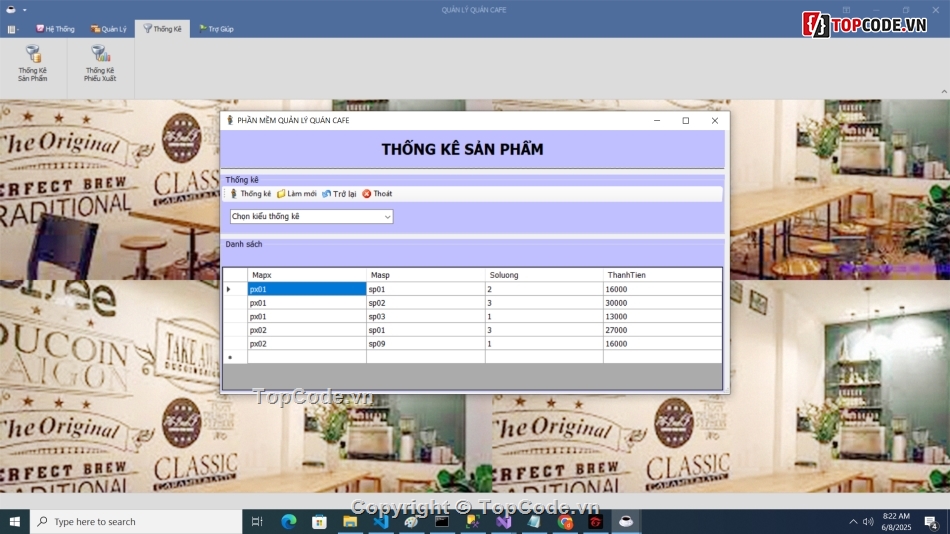
Task: Minimize the PHẦN MỀM QUẢN LÝ QUÁN CAFE window
Action: [657, 121]
